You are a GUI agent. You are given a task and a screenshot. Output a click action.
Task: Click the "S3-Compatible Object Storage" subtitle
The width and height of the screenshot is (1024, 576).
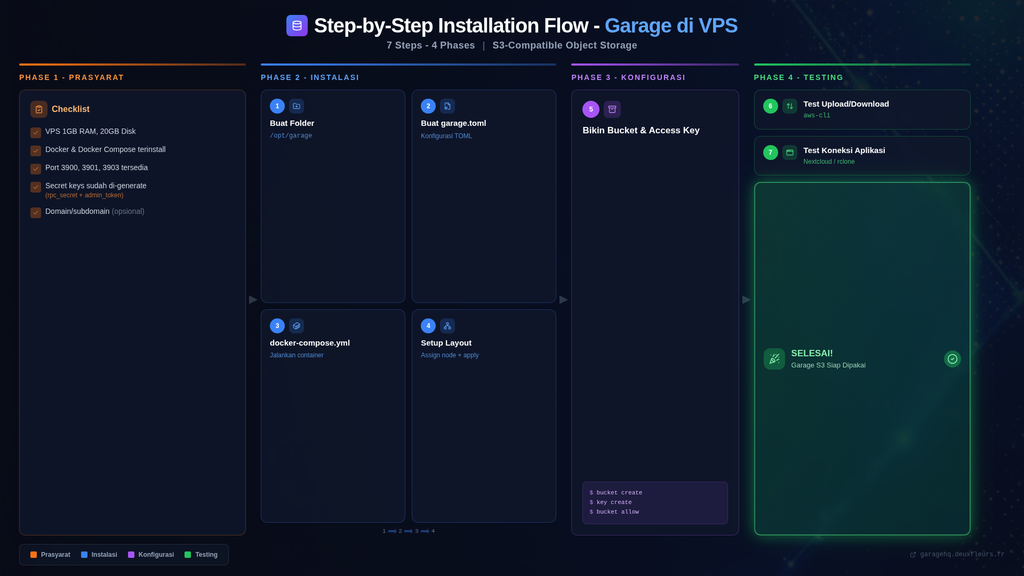point(564,45)
